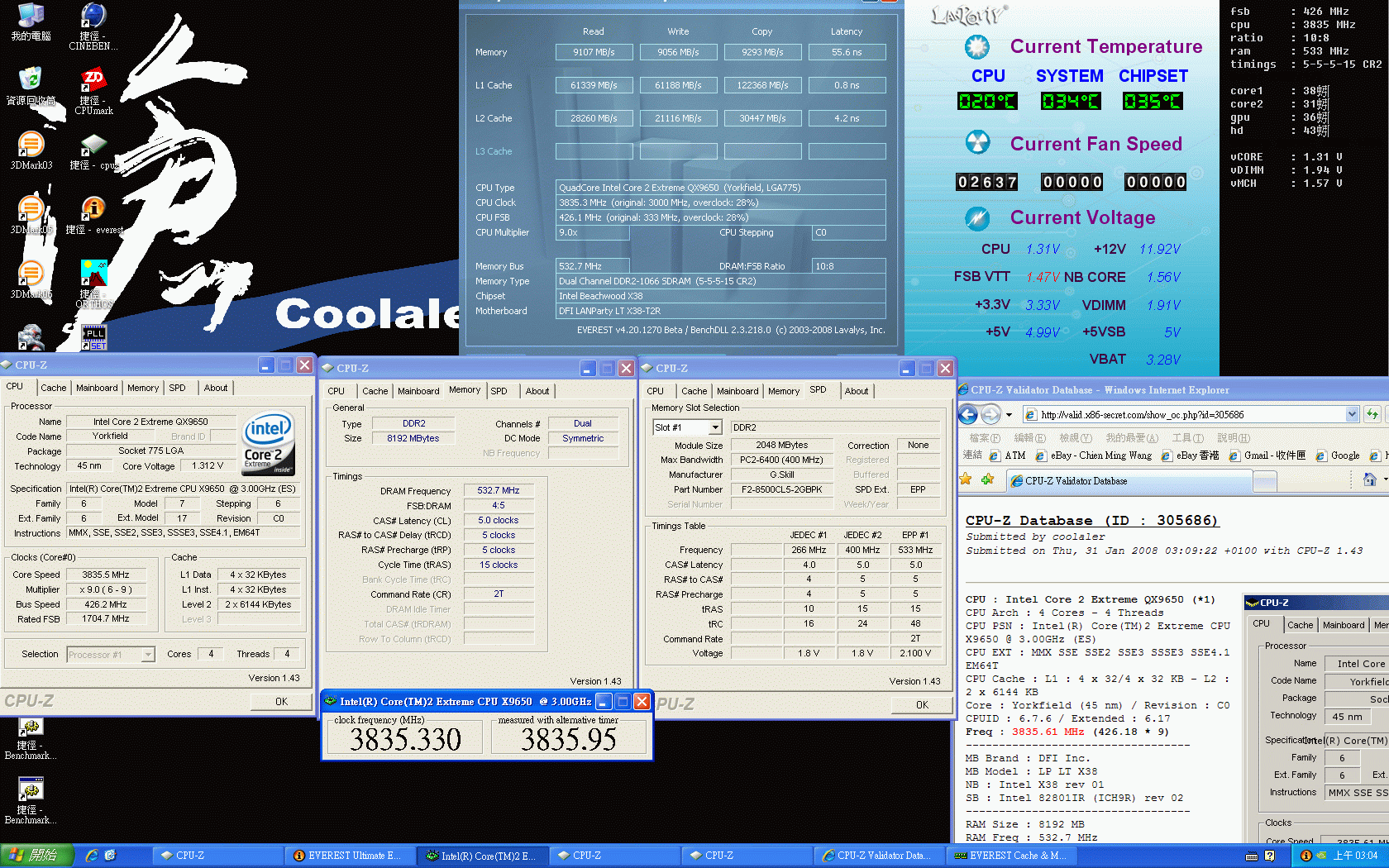This screenshot has height=868, width=1389.
Task: Click the Current Temperature sun icon
Action: [x=977, y=47]
